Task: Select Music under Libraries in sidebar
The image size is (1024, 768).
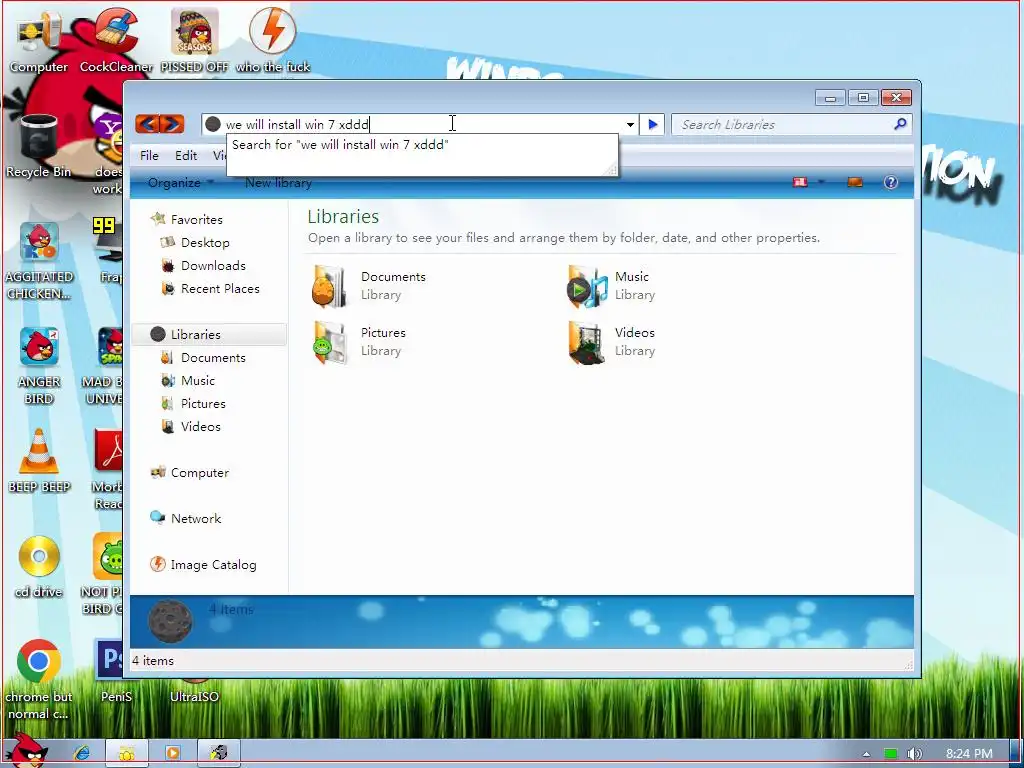Action: pyautogui.click(x=197, y=381)
